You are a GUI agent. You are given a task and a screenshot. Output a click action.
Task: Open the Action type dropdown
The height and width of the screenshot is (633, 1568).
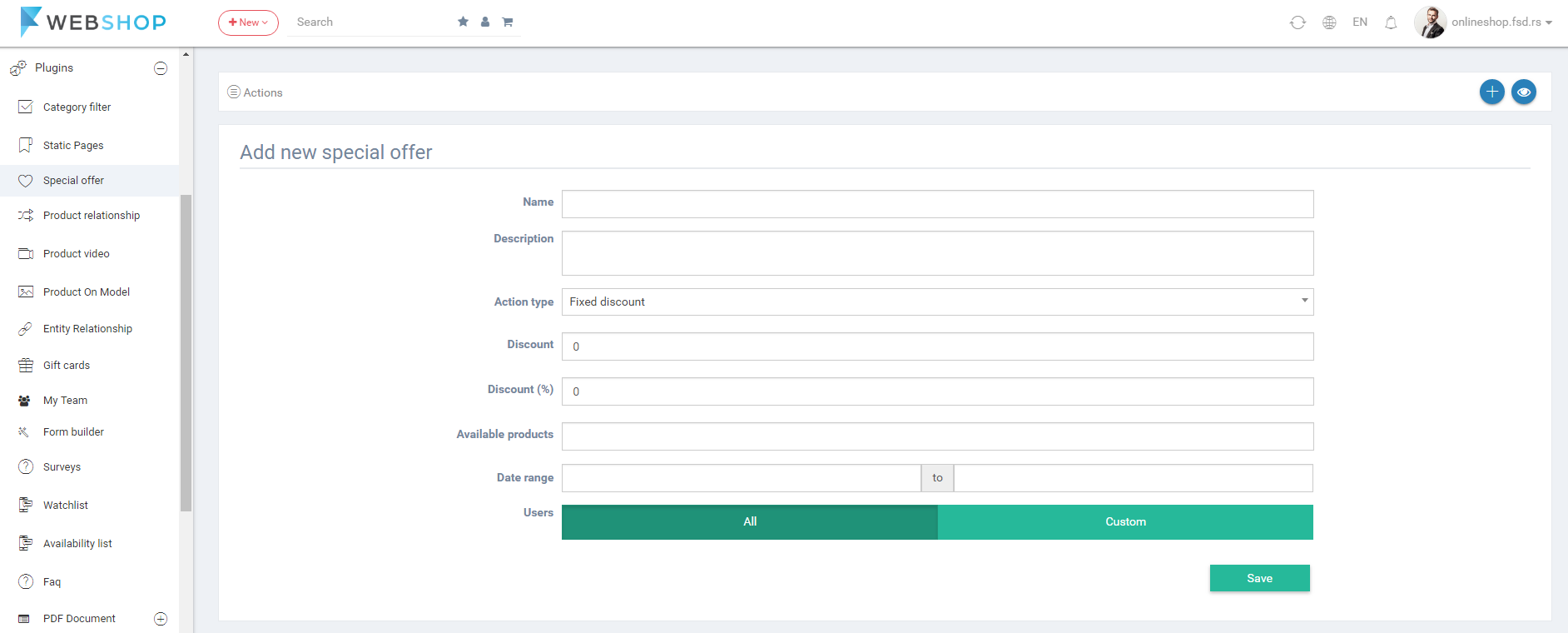(x=938, y=302)
